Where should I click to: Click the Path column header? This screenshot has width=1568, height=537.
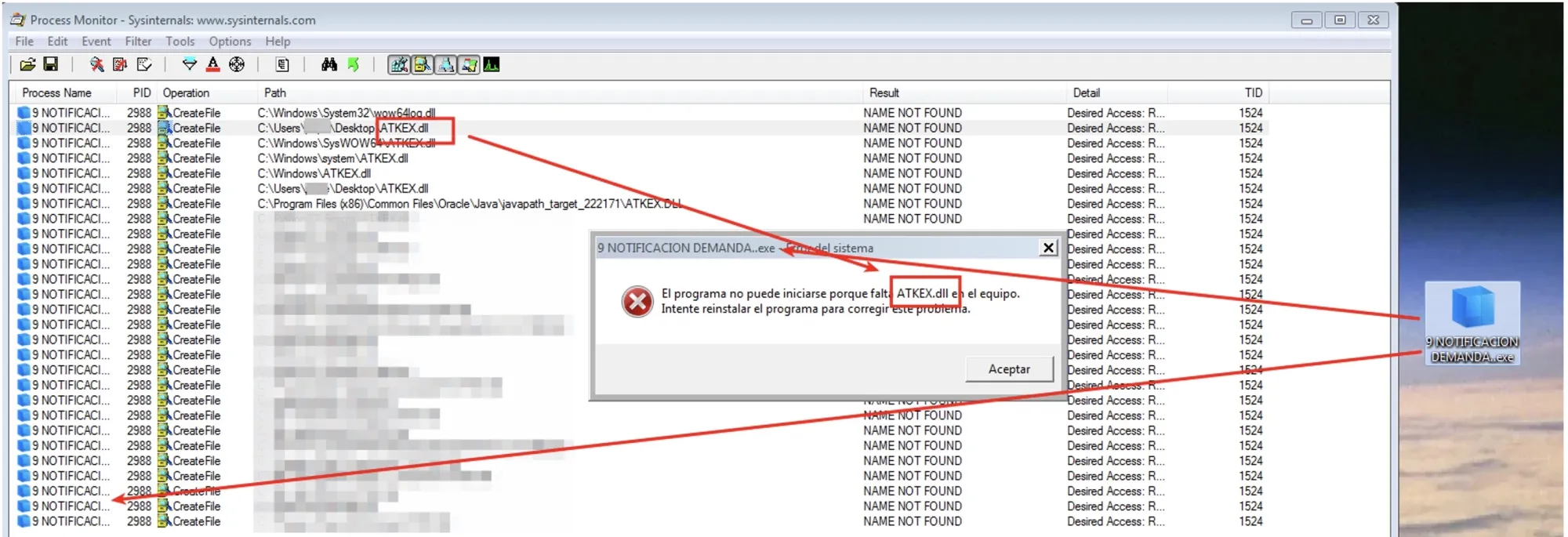pos(560,93)
